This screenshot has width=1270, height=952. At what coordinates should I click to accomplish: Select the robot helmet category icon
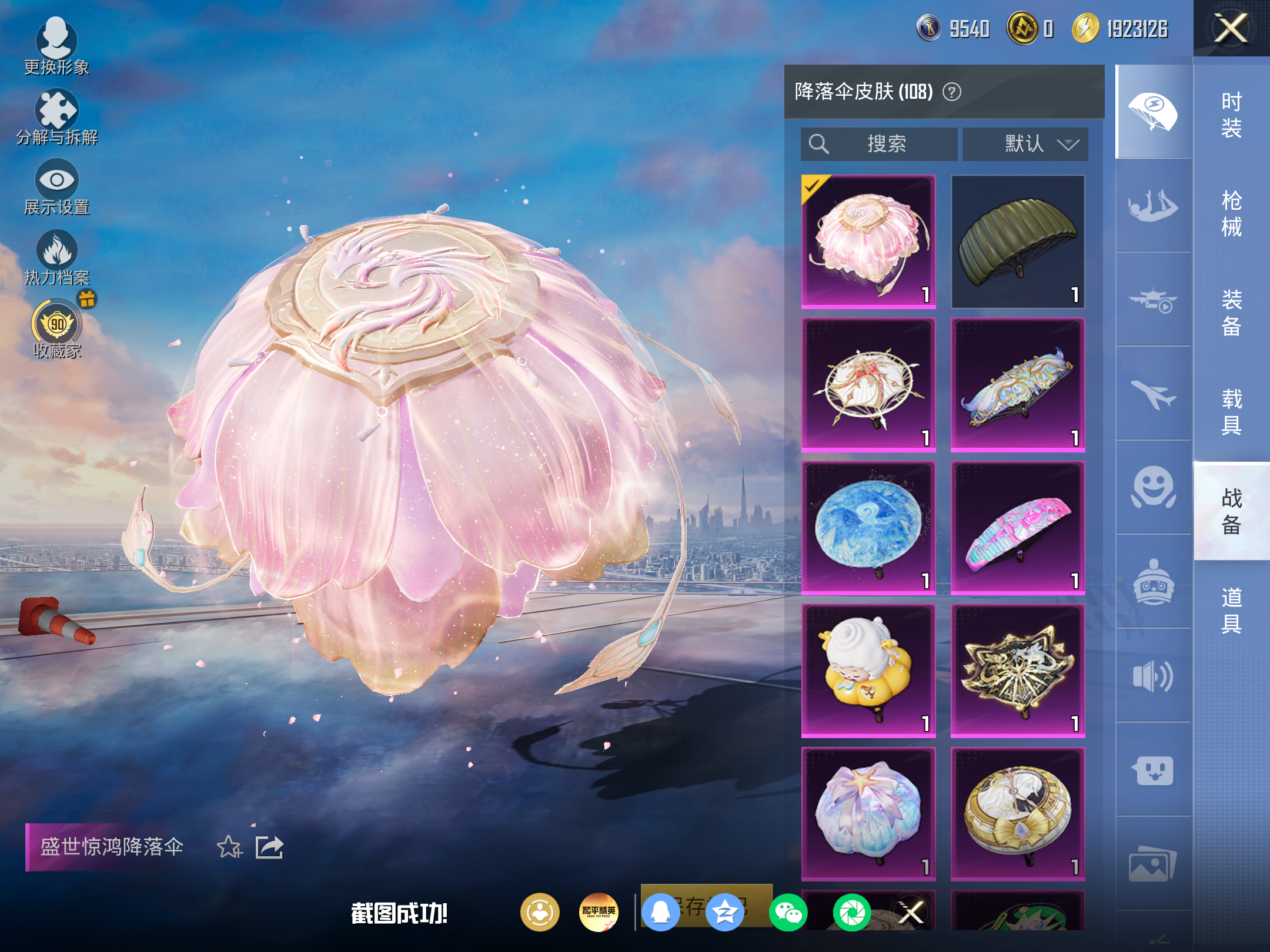coord(1153,582)
